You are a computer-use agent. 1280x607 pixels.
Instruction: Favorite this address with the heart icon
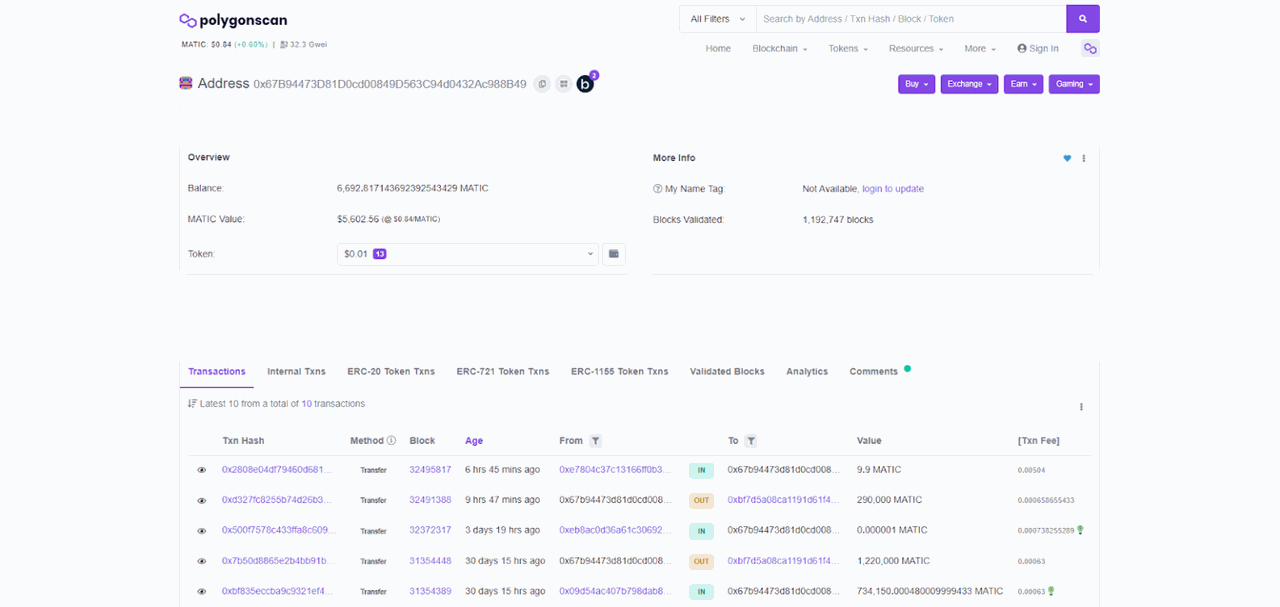tap(1067, 158)
